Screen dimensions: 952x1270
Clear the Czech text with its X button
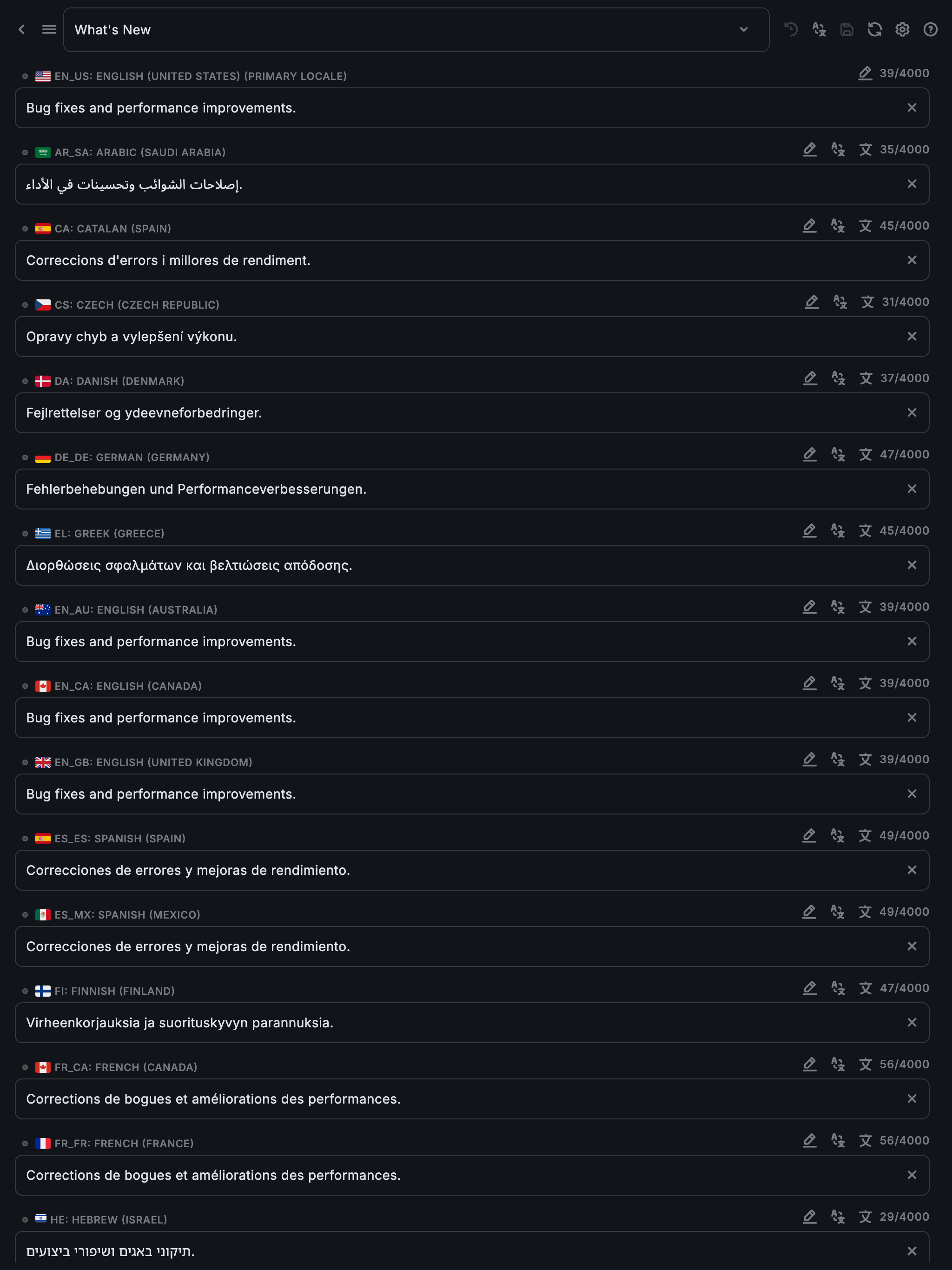coord(911,337)
